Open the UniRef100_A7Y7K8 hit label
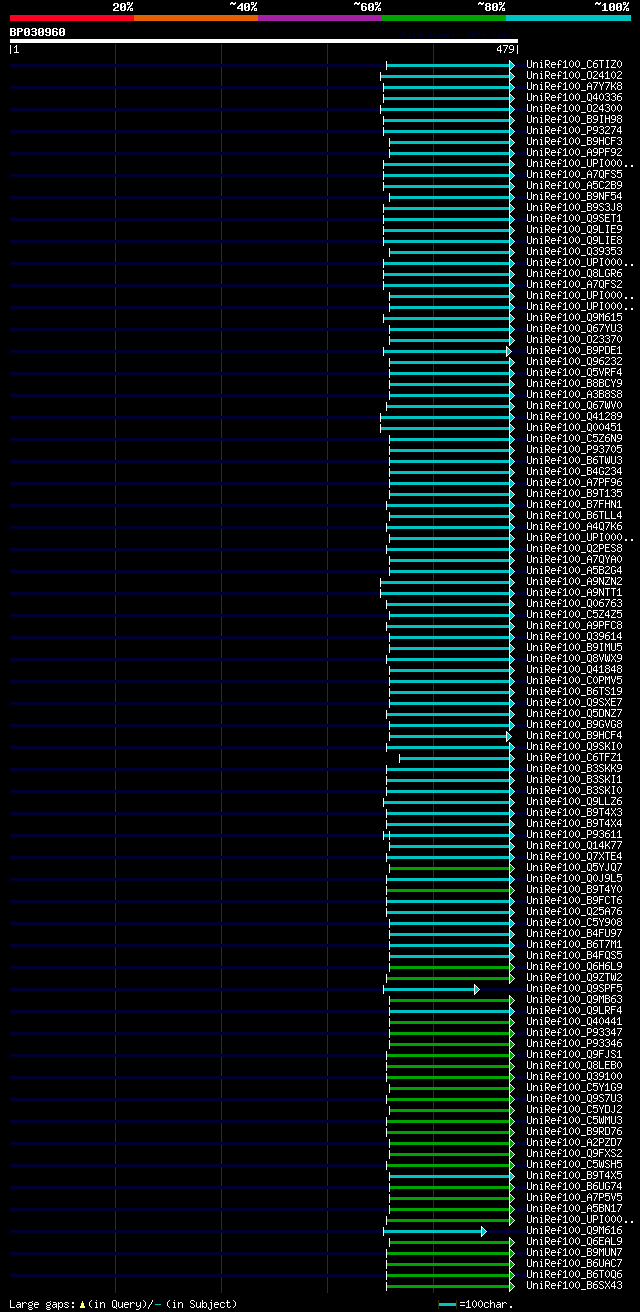The width and height of the screenshot is (640, 1312). pyautogui.click(x=574, y=87)
